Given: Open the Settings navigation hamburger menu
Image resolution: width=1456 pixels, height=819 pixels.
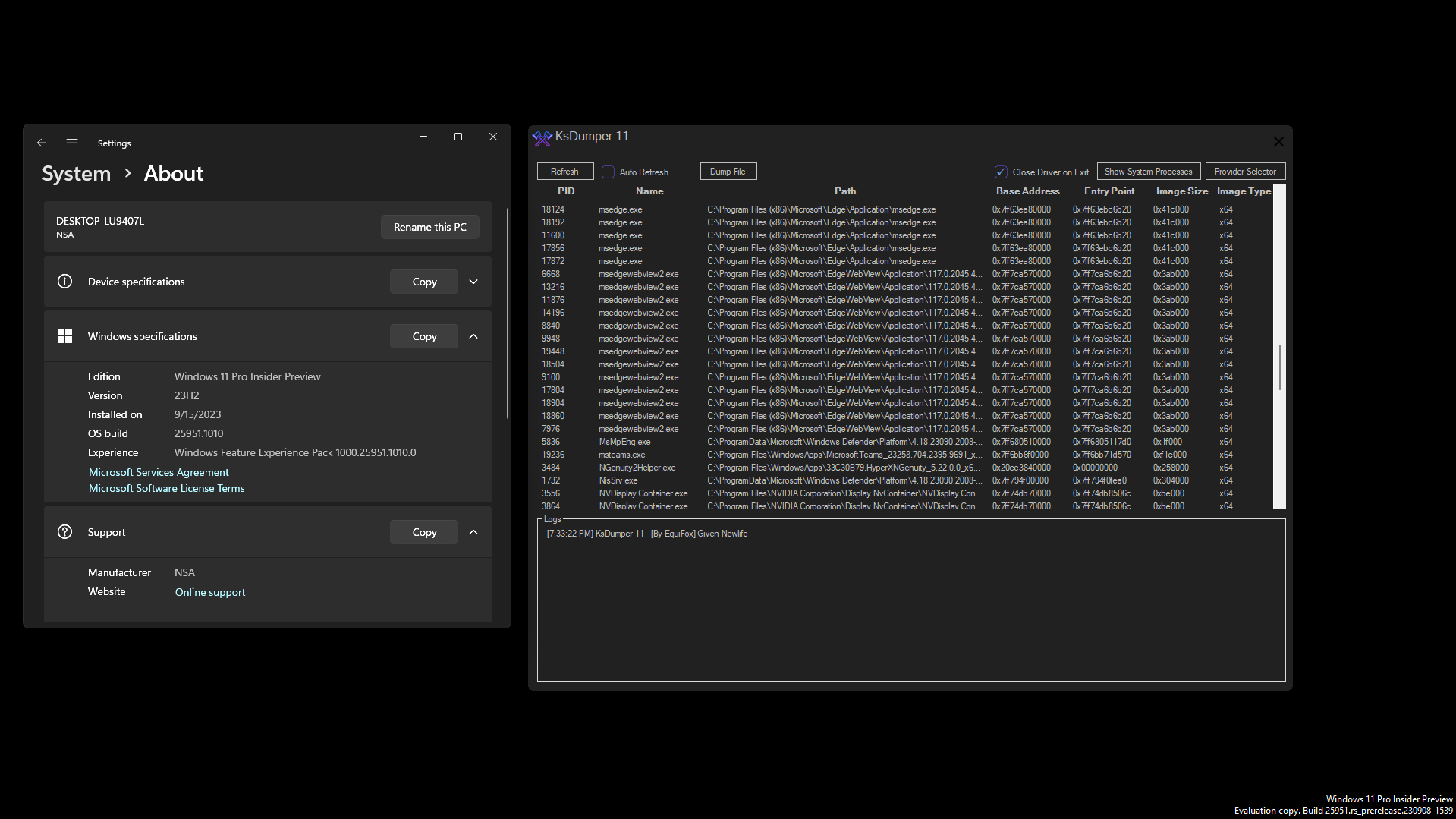Looking at the screenshot, I should 71,143.
